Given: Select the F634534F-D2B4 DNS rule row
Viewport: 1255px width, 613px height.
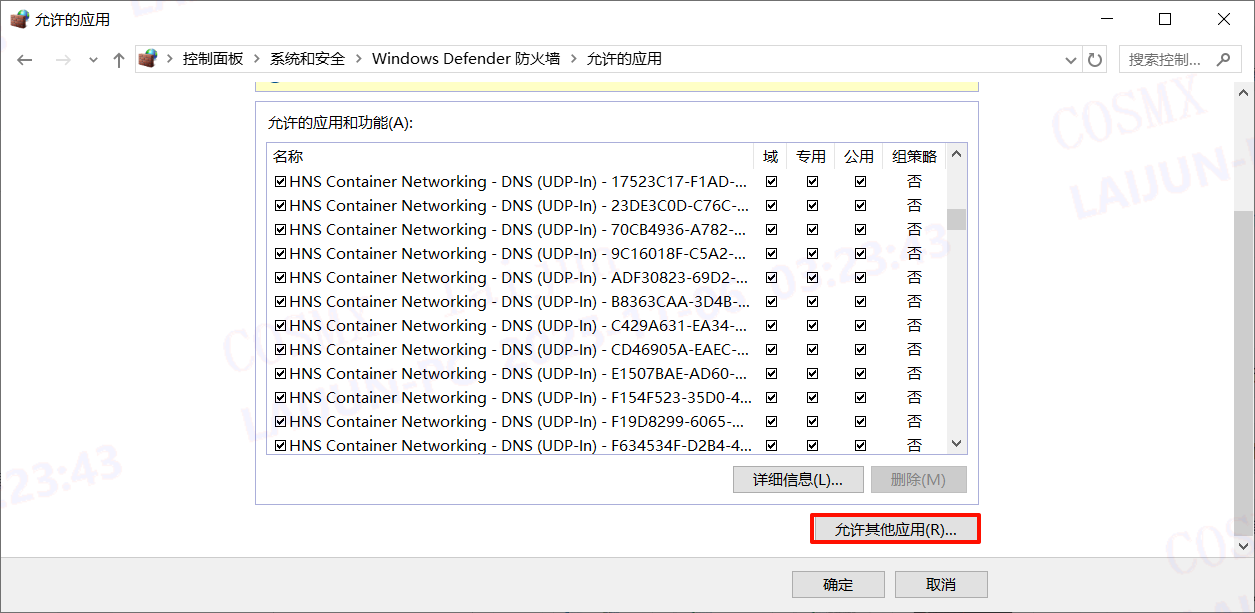Looking at the screenshot, I should pyautogui.click(x=606, y=445).
